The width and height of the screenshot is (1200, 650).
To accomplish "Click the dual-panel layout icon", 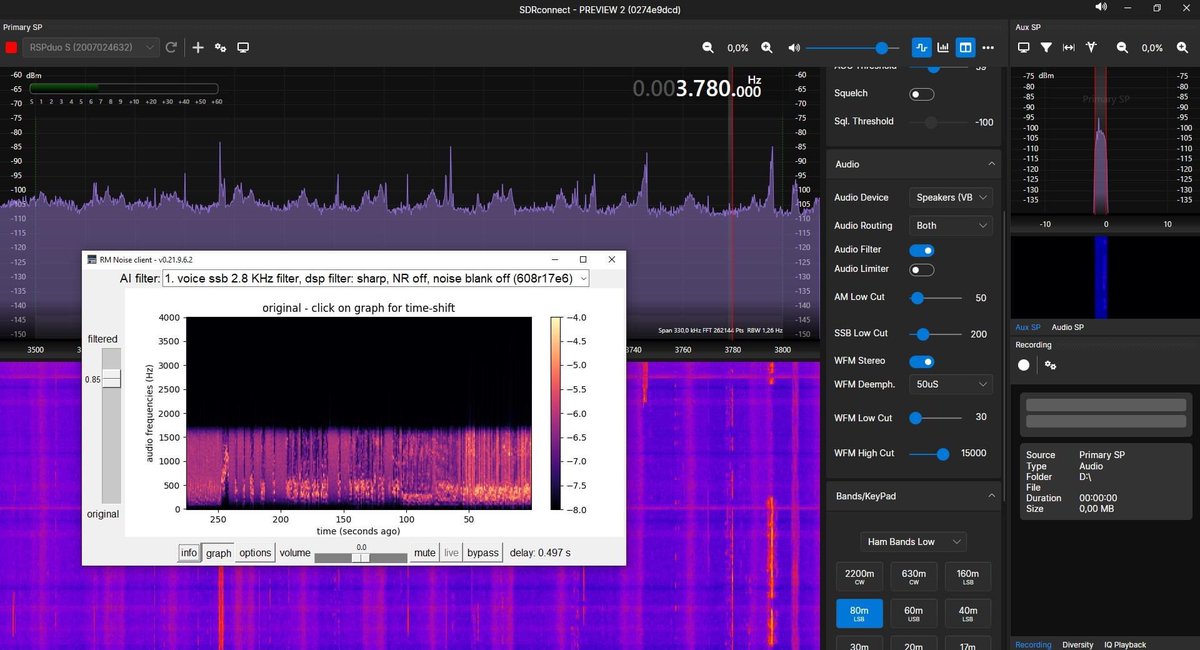I will click(965, 47).
